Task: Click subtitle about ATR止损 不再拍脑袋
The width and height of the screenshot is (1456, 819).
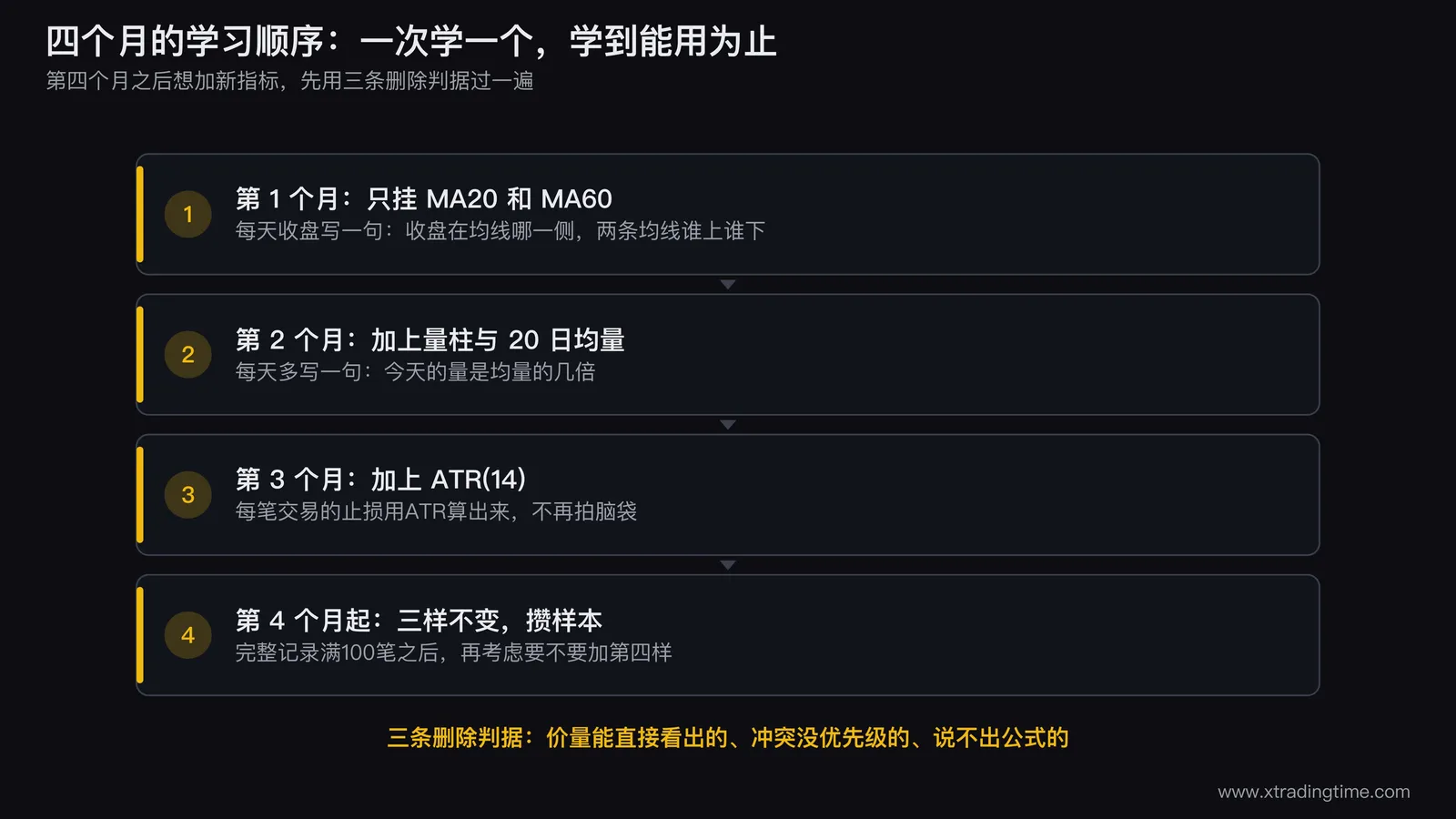Action: [436, 511]
